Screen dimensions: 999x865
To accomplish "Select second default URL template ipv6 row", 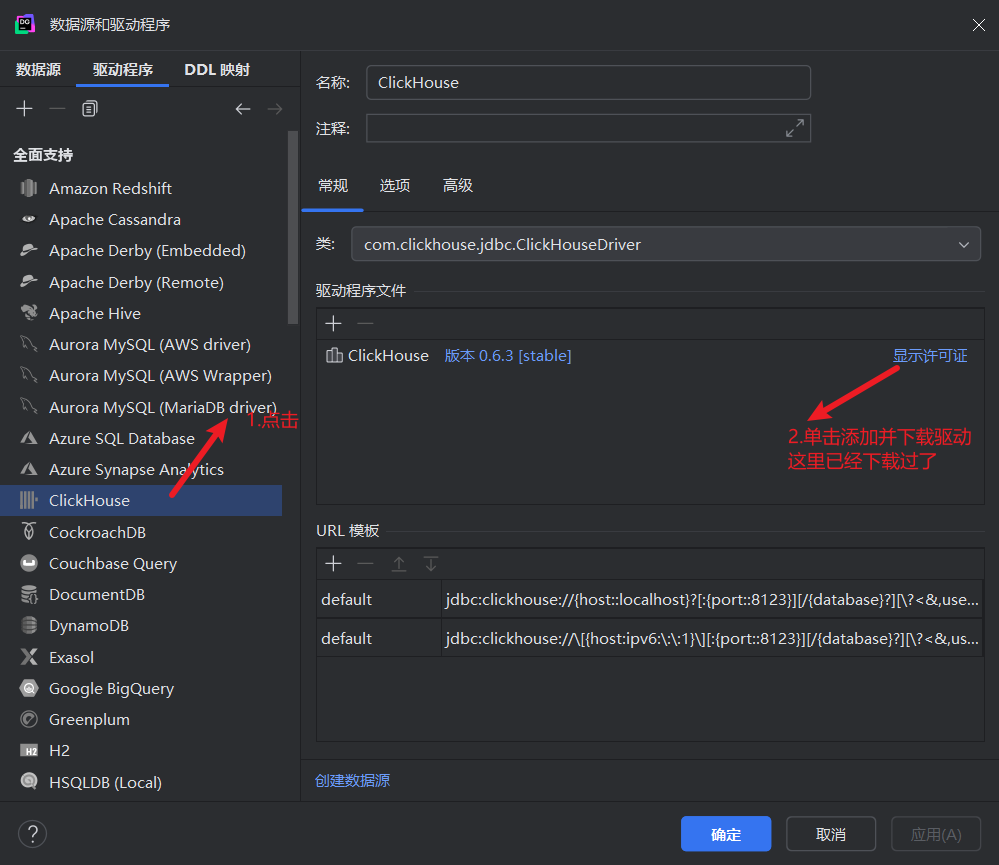I will (x=650, y=638).
